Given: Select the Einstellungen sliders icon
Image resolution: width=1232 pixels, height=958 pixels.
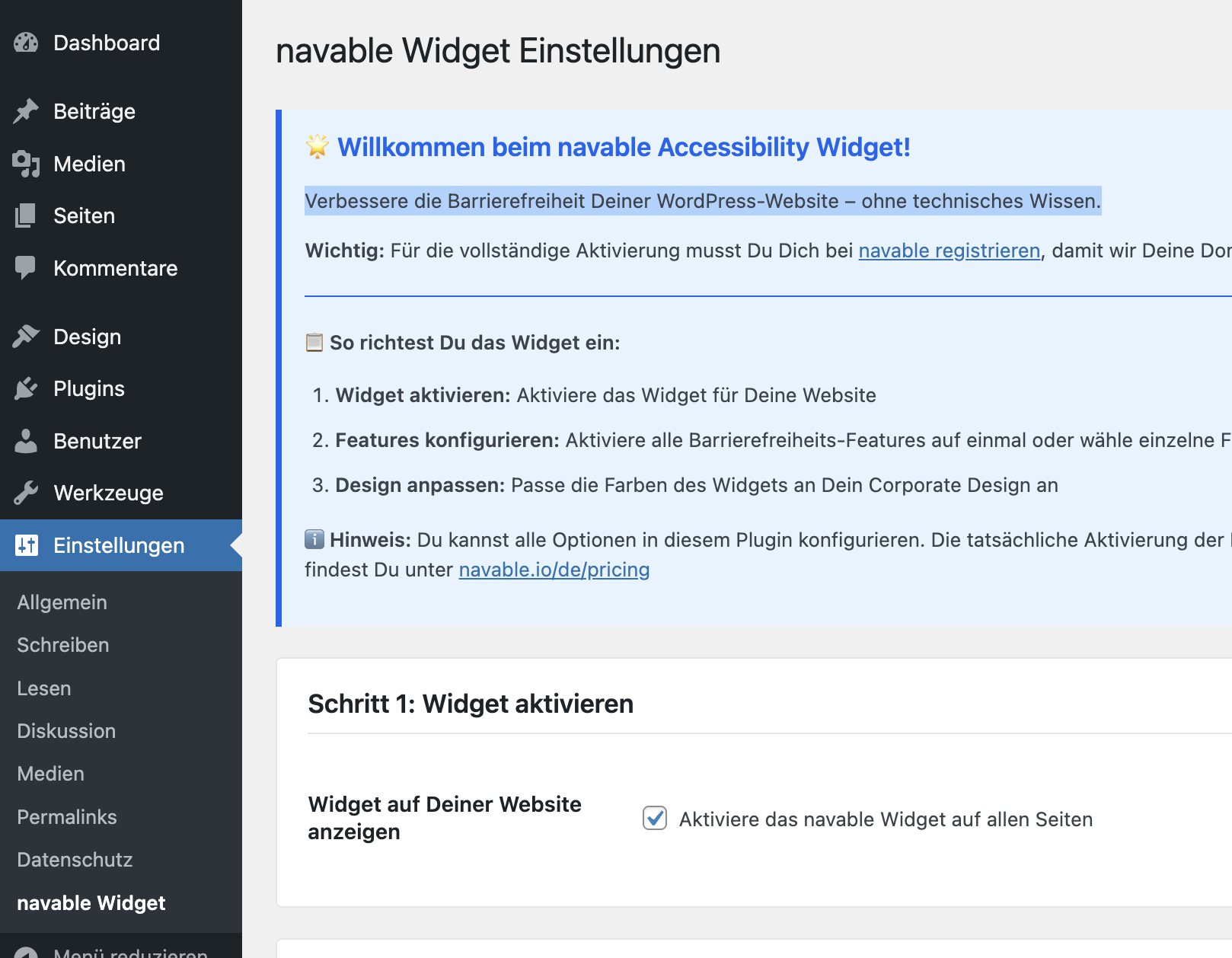Looking at the screenshot, I should tap(25, 545).
